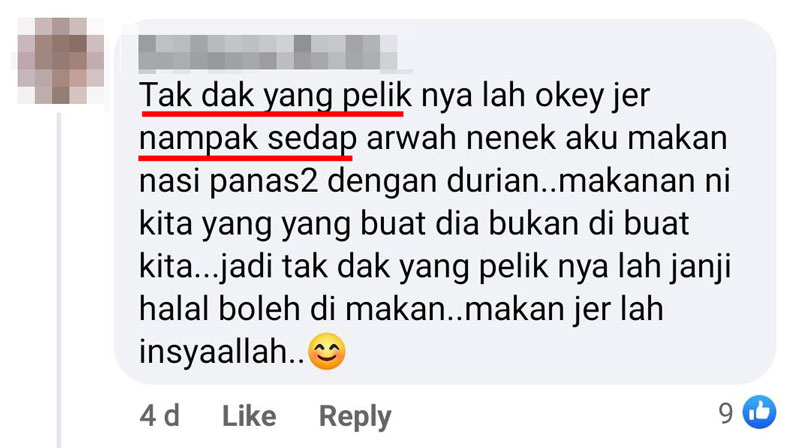Image resolution: width=800 pixels, height=448 pixels.
Task: Click the blue thumbs-up reaction icon
Action: [759, 412]
